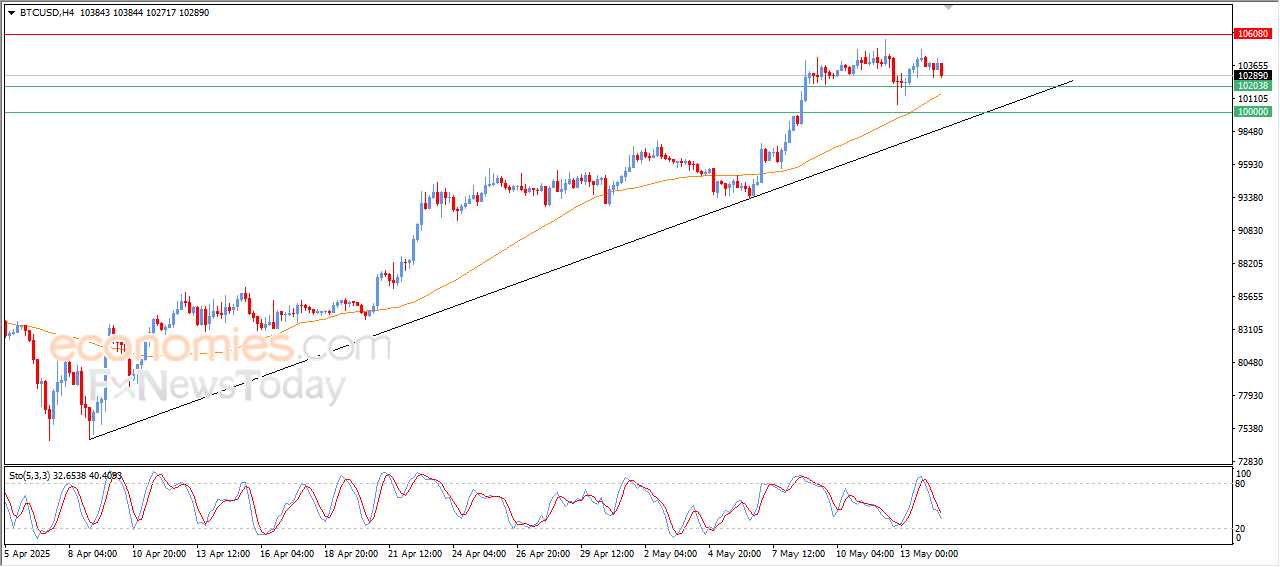
Task: Click the Sto(5,3,3) indicator label
Action: click(65, 476)
